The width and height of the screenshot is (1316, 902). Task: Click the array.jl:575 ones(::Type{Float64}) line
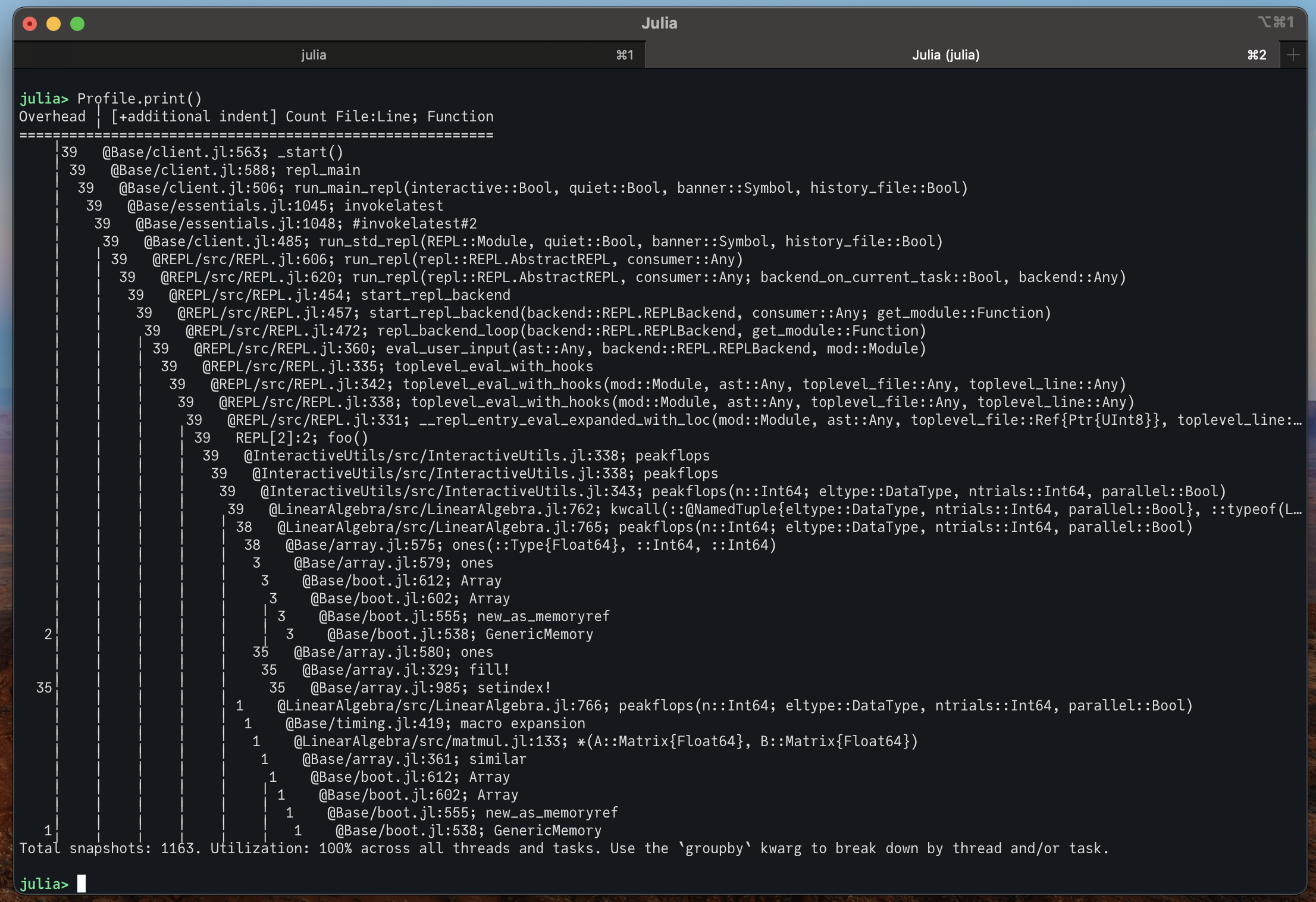pos(510,545)
